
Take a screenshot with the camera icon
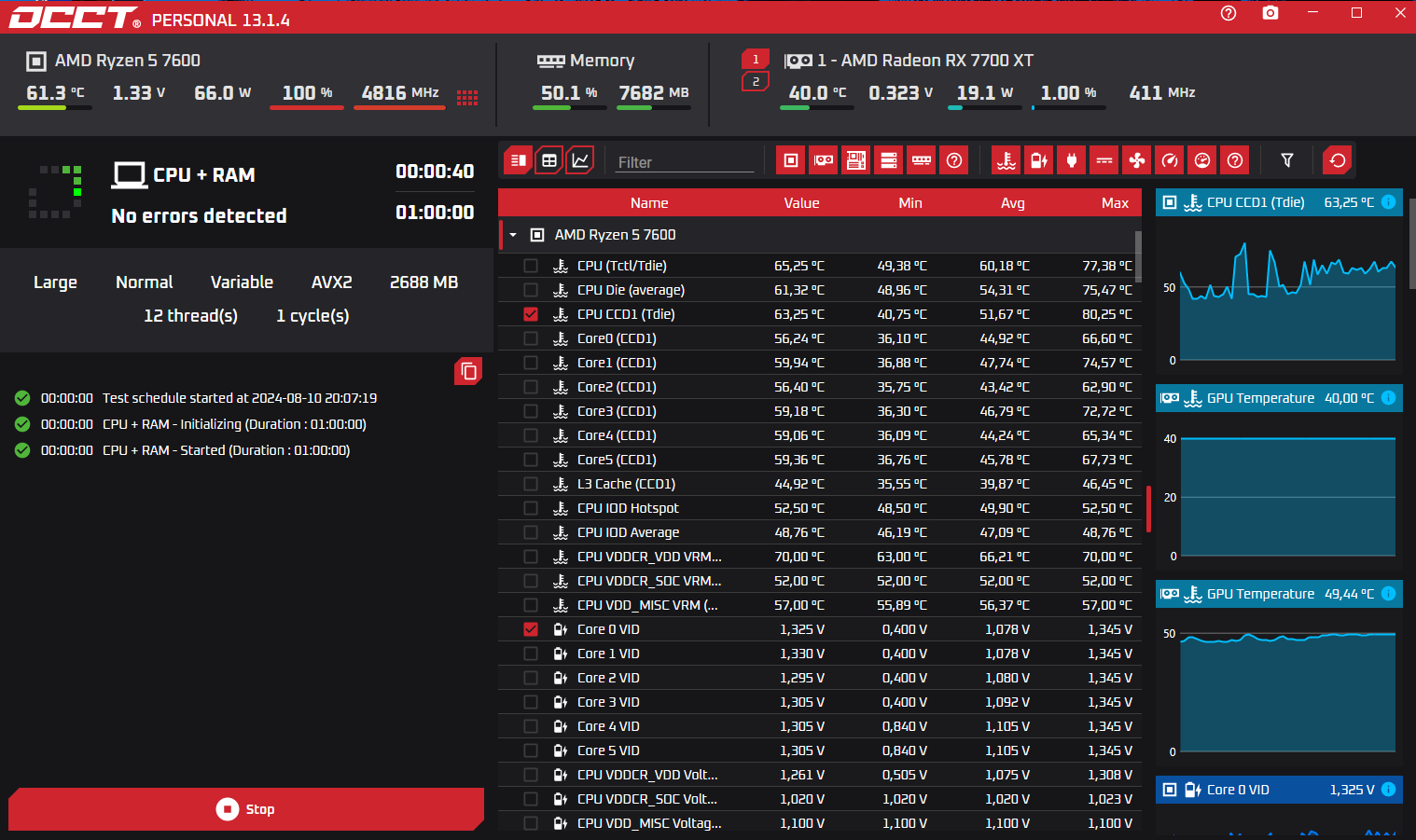coord(1270,13)
